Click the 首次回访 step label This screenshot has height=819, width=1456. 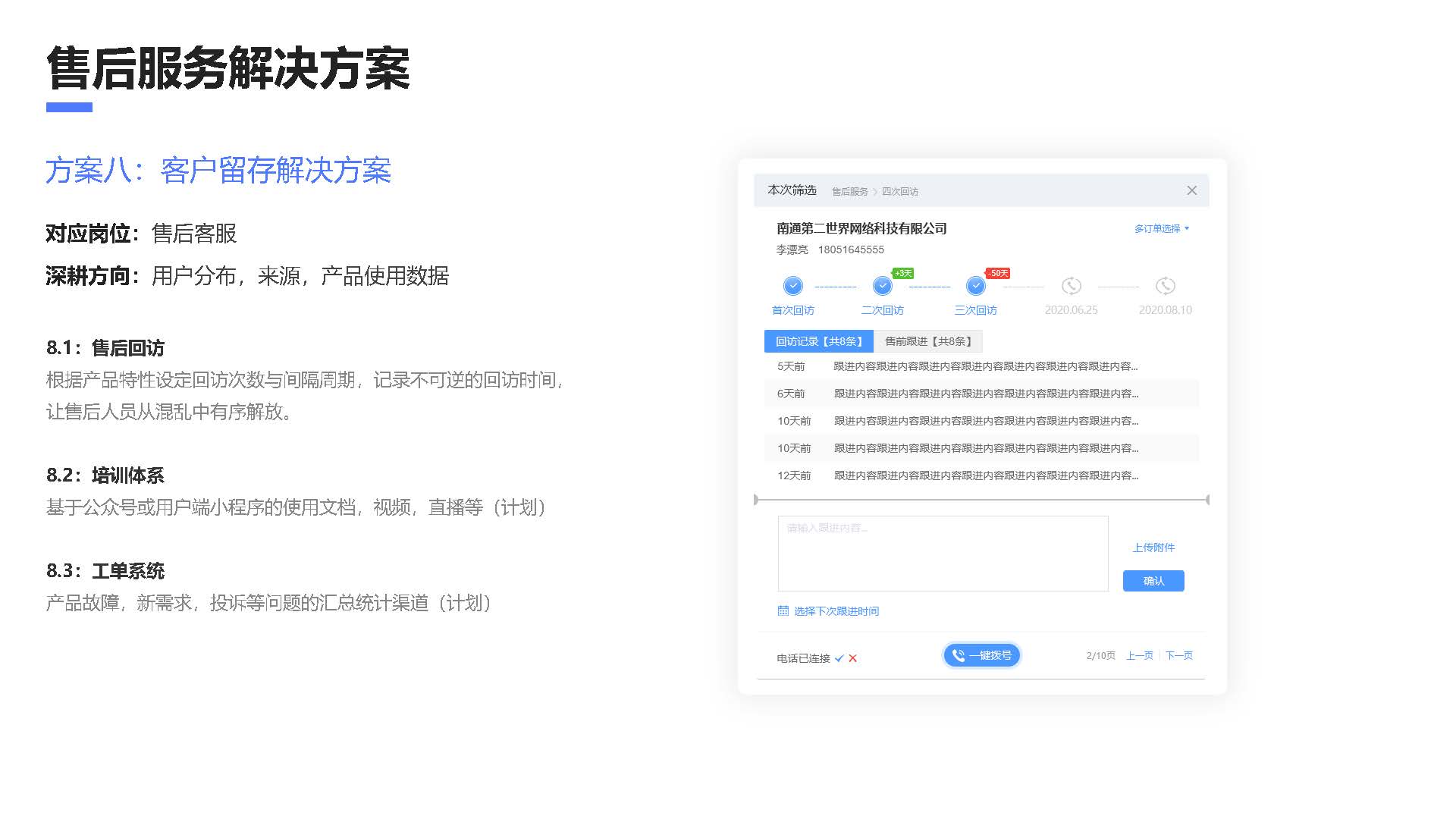[793, 310]
